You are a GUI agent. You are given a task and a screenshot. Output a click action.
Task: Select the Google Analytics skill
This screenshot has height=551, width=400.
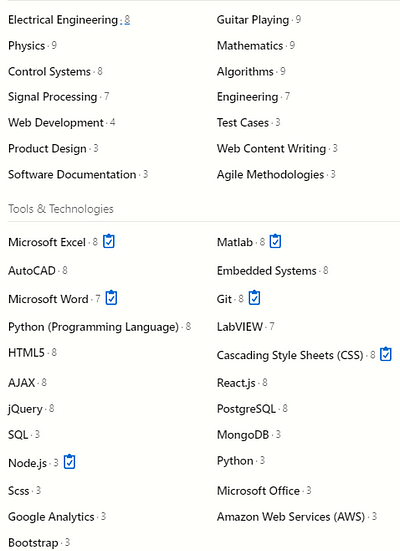coord(51,517)
